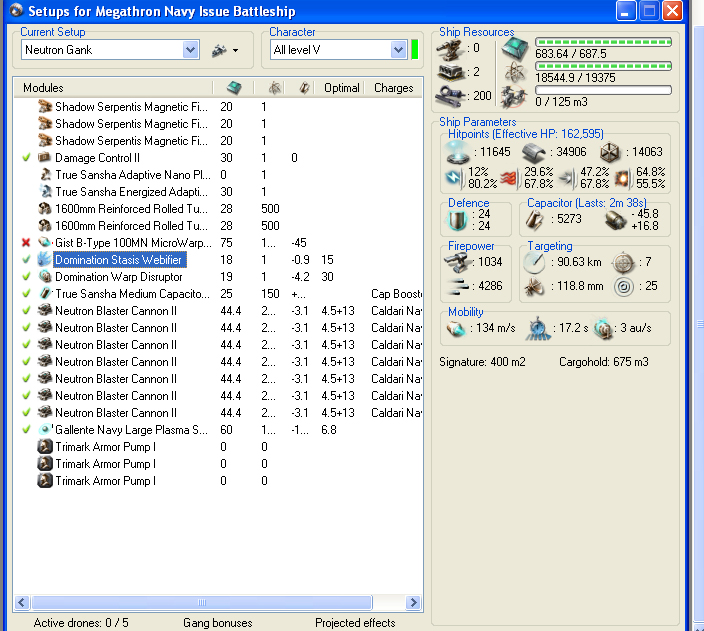This screenshot has height=631, width=704.
Task: Click the sensor strength icon showing 25
Action: click(x=624, y=286)
